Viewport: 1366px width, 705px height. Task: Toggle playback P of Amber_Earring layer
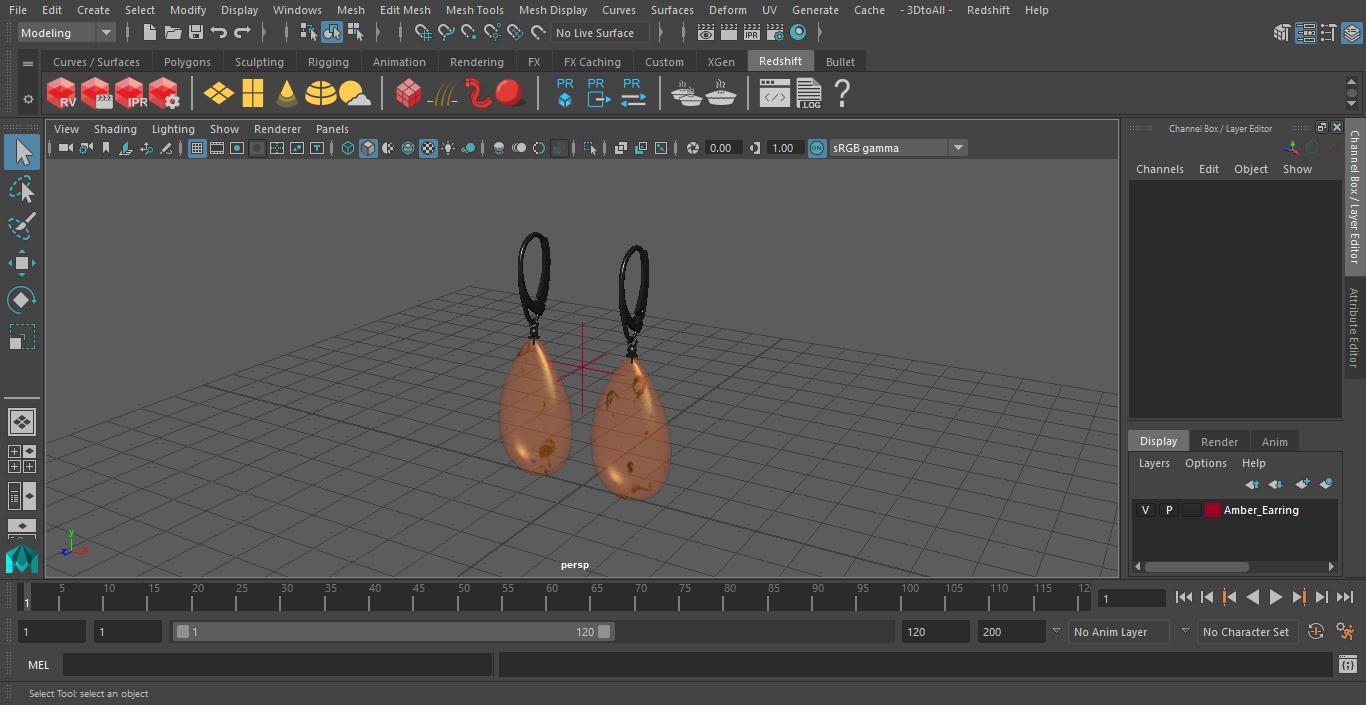pyautogui.click(x=1168, y=510)
